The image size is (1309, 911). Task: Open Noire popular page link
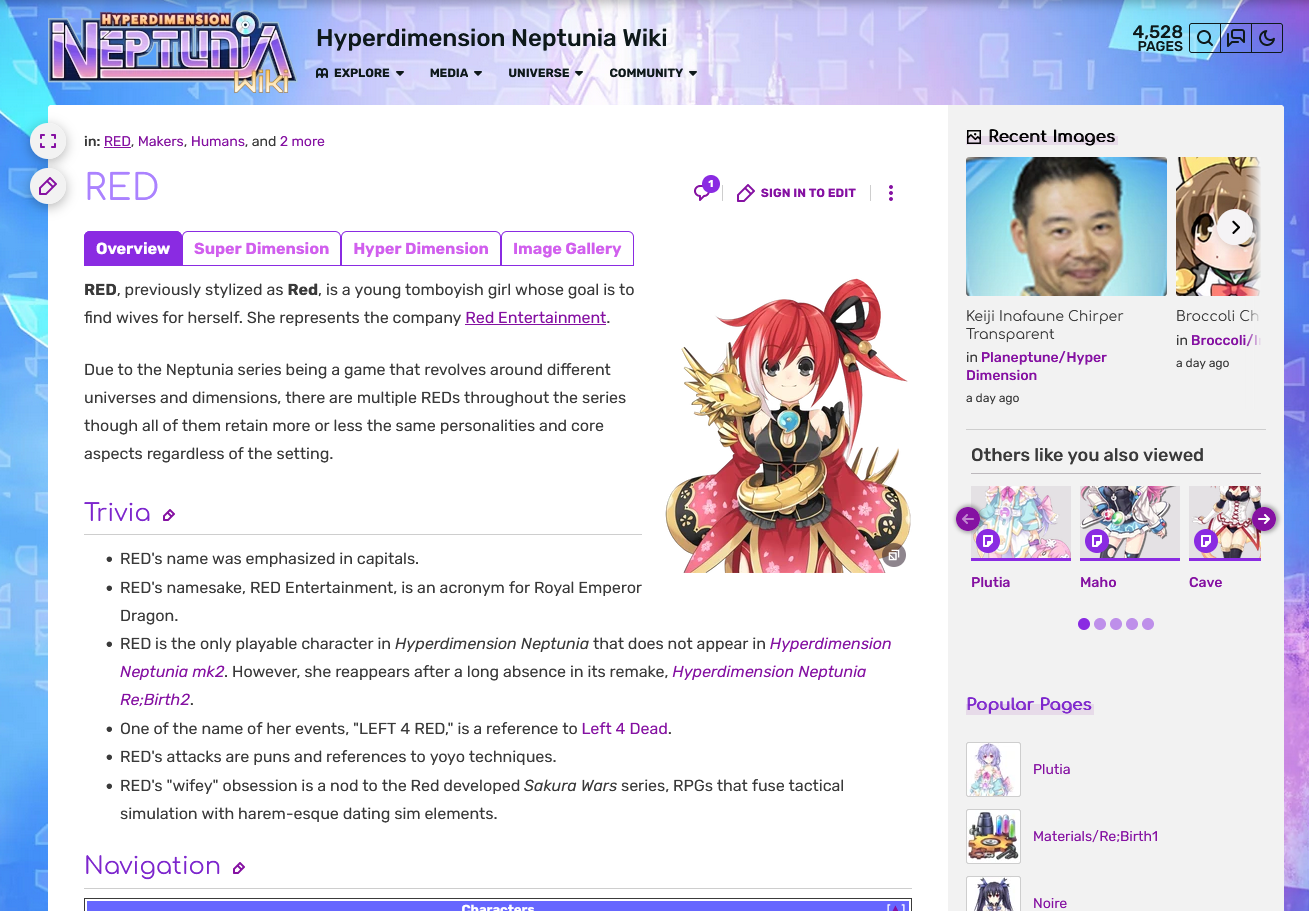[1050, 903]
